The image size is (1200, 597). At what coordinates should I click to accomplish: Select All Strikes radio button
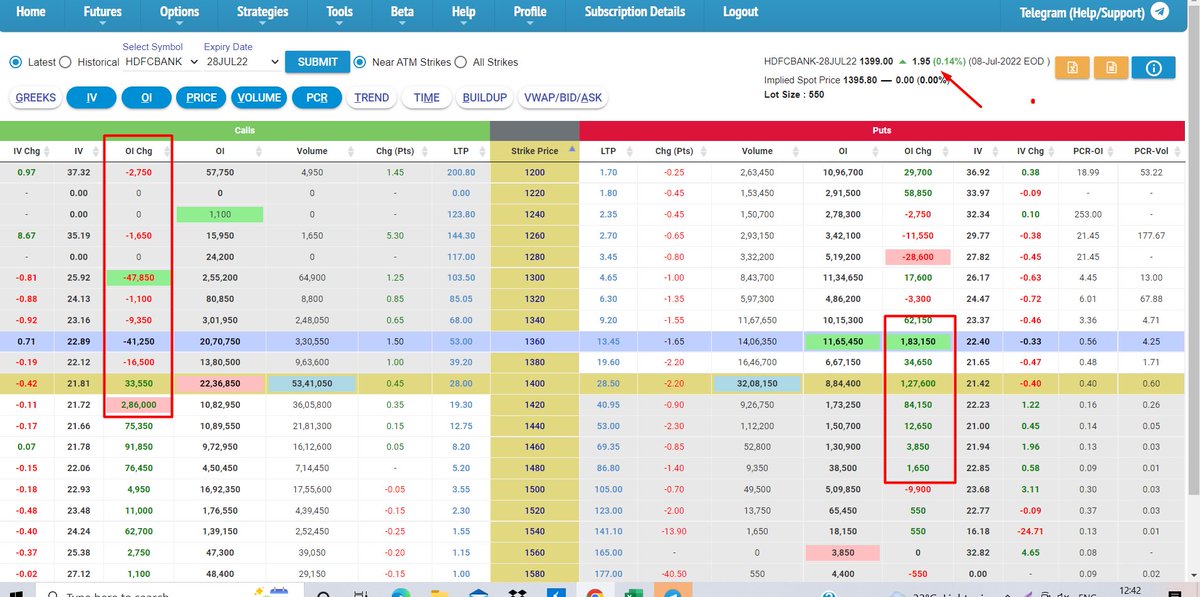click(x=461, y=62)
